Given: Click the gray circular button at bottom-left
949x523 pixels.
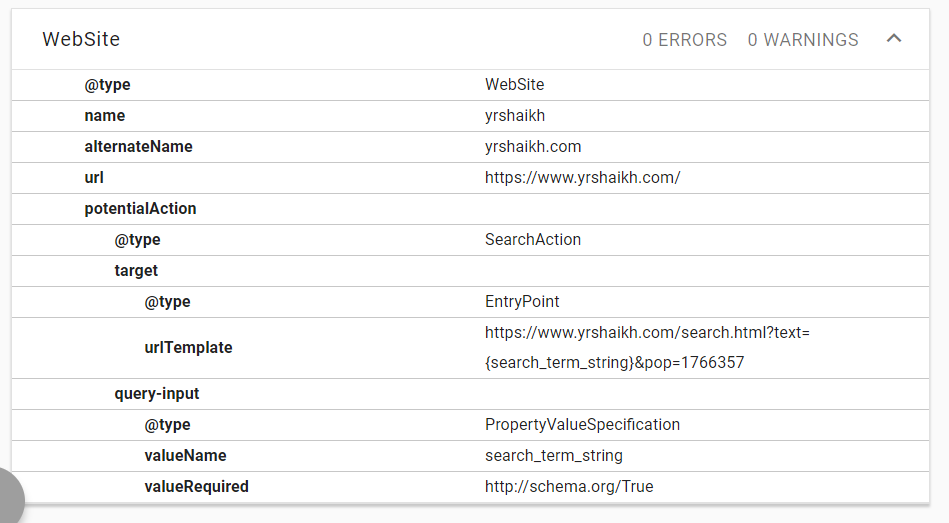Looking at the screenshot, I should pos(10,498).
